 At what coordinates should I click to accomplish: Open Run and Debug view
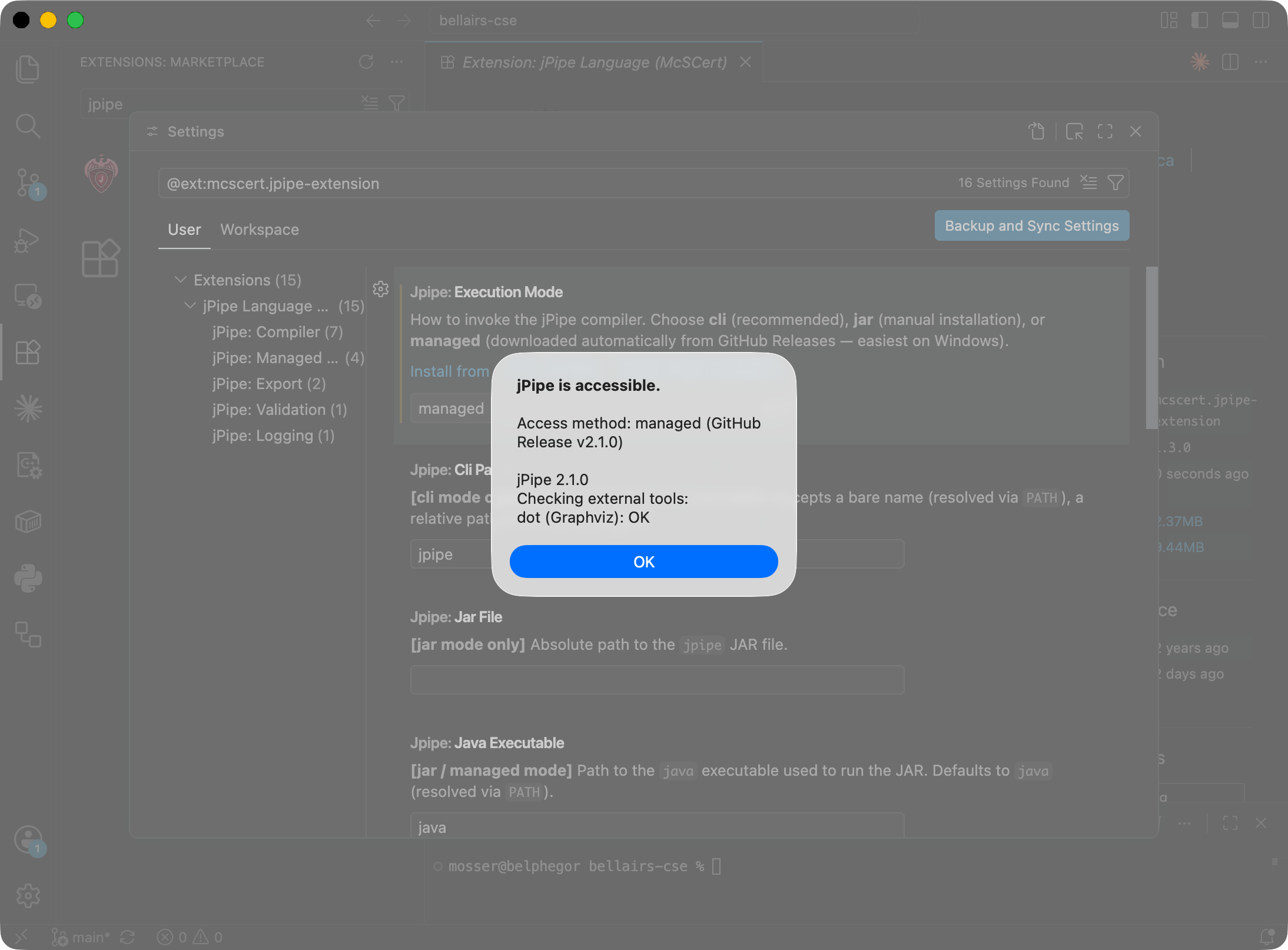point(28,240)
